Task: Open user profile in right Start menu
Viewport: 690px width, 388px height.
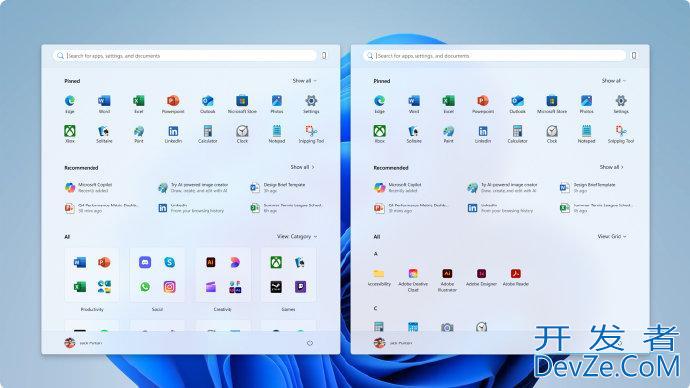Action: coord(393,343)
